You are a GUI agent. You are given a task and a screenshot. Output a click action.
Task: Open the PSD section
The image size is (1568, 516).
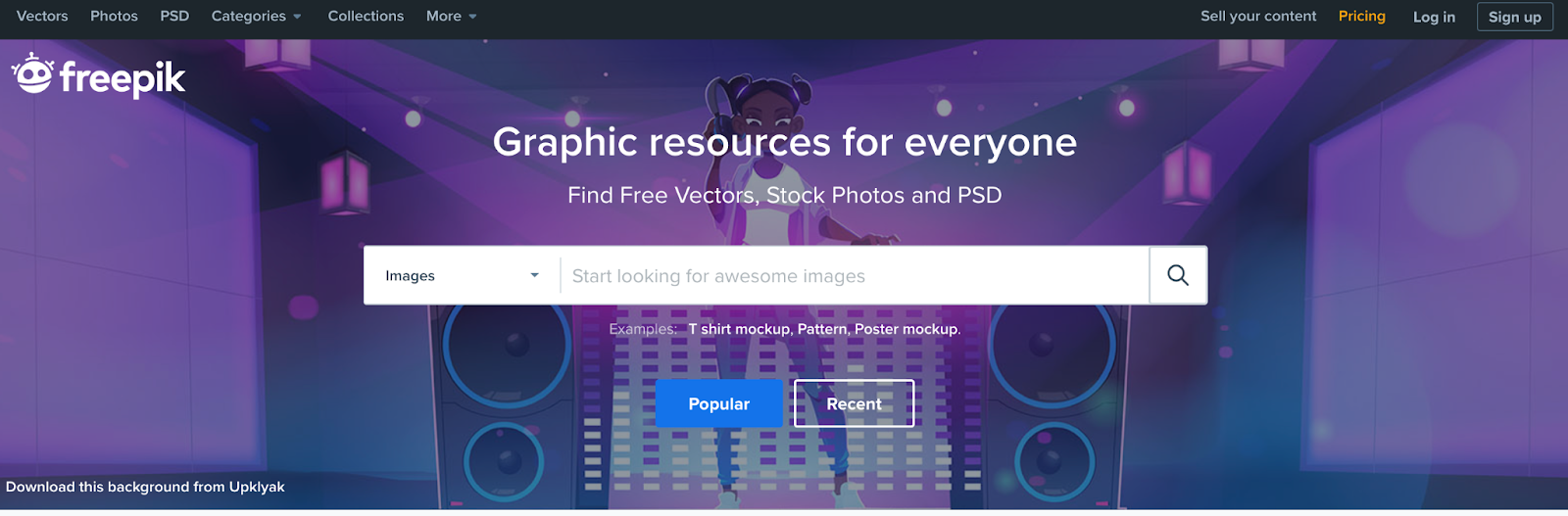click(174, 17)
